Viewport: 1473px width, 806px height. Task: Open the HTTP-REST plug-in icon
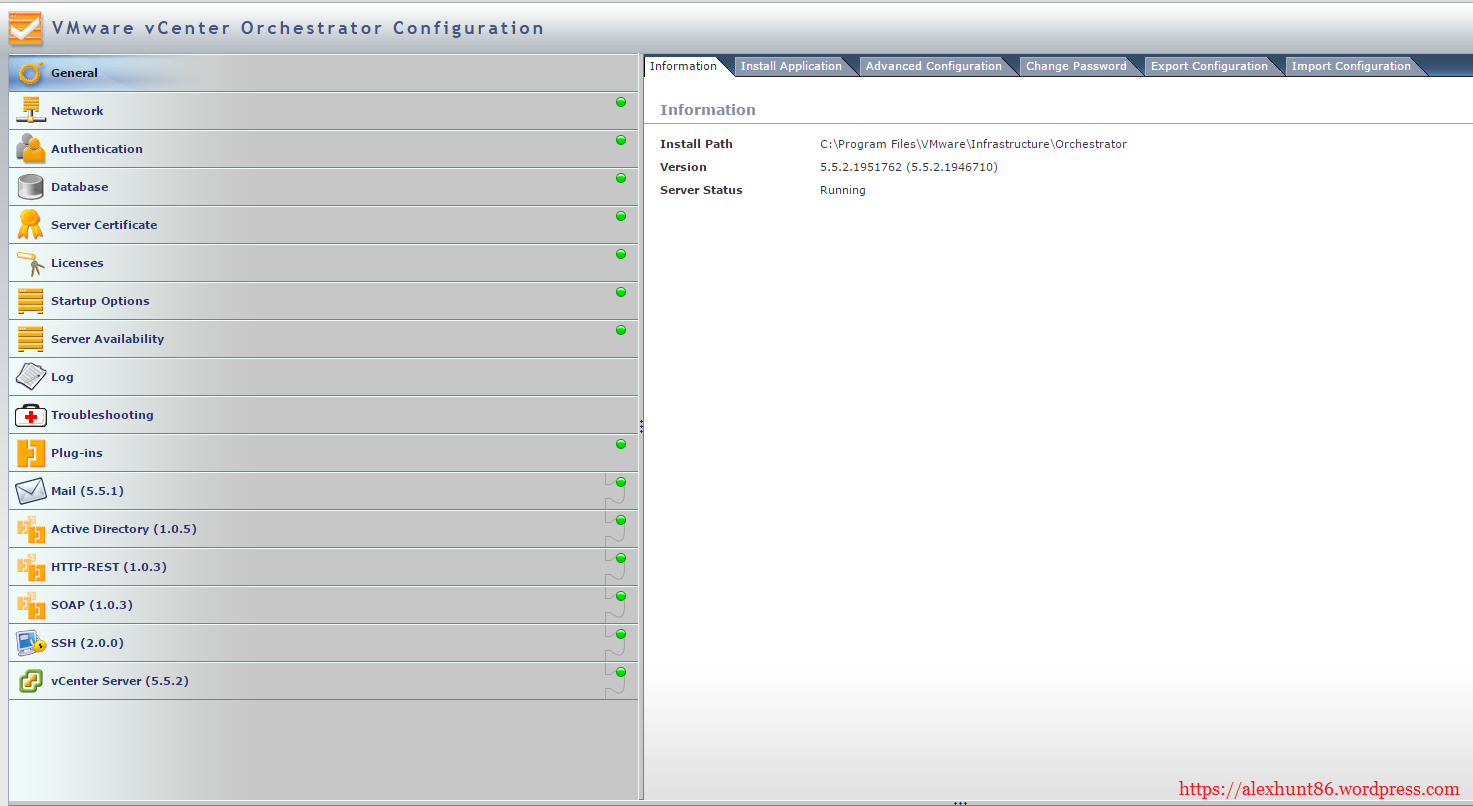coord(31,567)
